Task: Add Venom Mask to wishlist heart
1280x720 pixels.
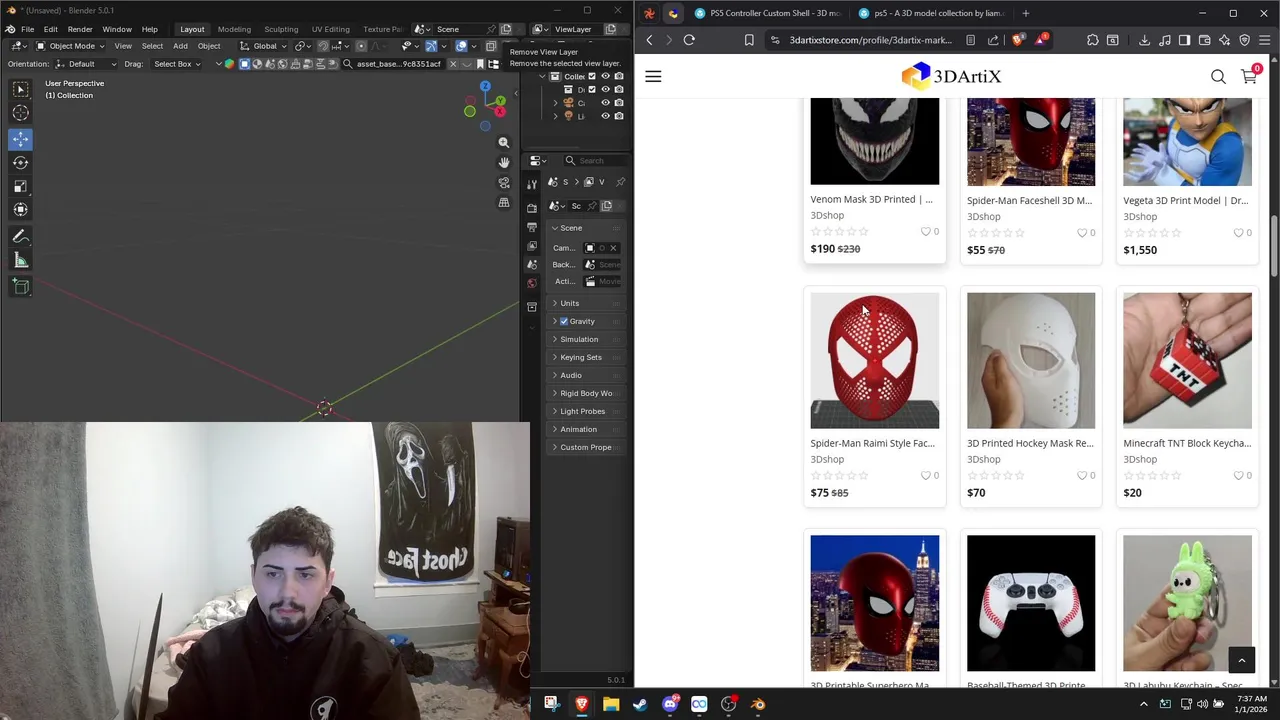Action: click(925, 231)
